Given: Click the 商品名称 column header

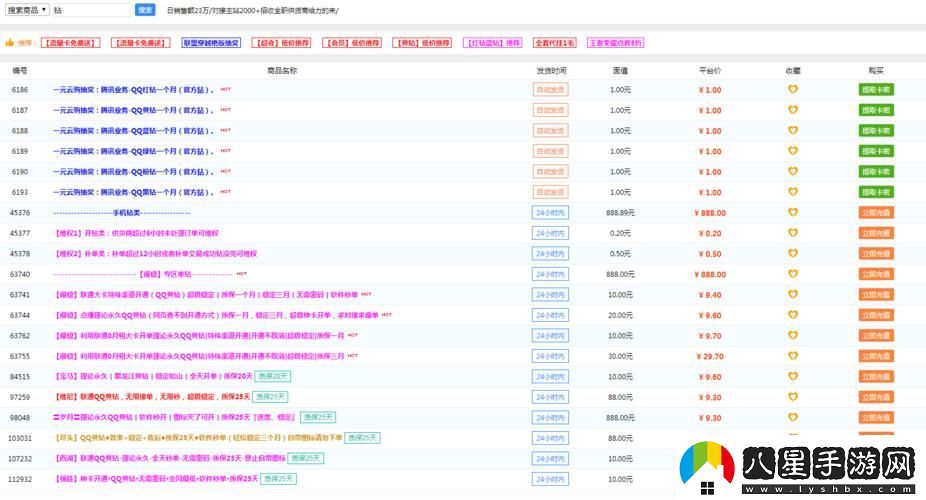Looking at the screenshot, I should tap(282, 70).
